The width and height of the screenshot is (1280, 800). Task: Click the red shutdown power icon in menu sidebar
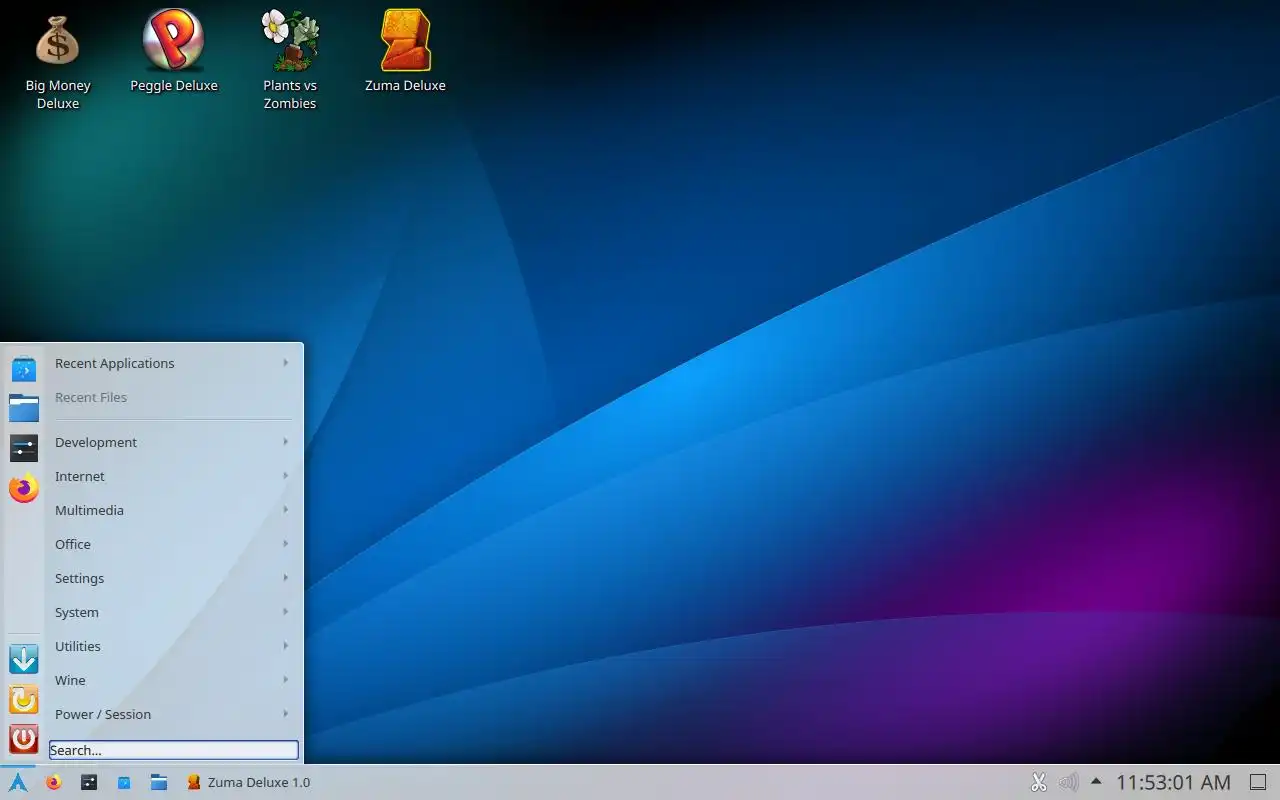24,739
